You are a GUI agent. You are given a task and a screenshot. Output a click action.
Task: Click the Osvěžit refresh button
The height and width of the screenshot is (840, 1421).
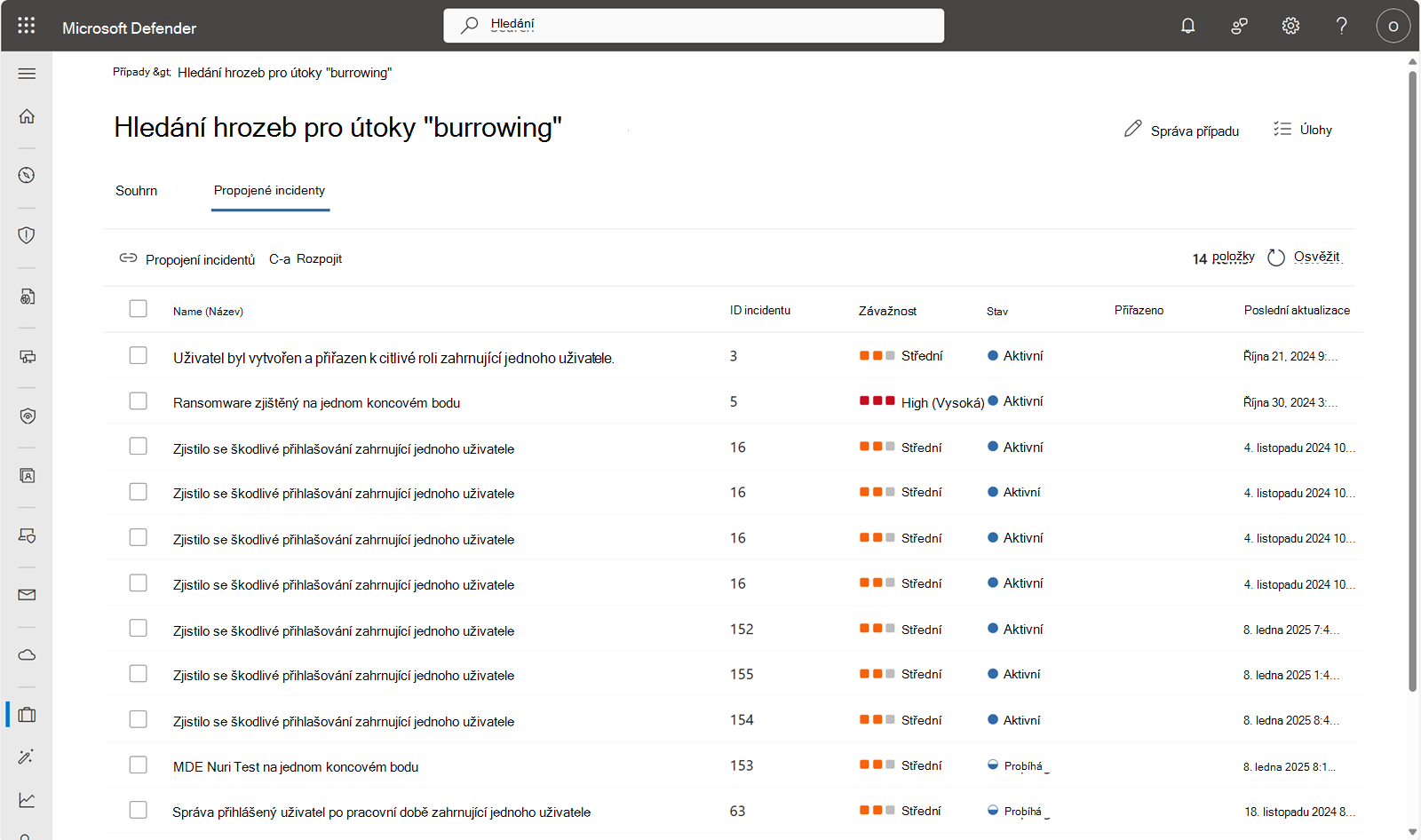point(1305,258)
